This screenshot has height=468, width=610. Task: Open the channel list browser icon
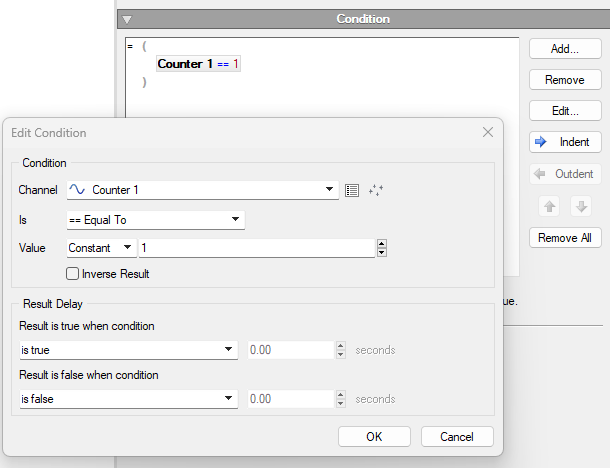[351, 190]
